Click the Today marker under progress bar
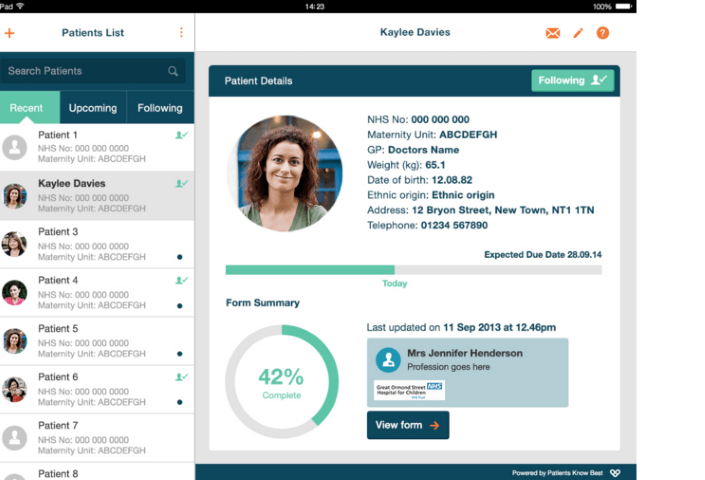The image size is (705, 480). (x=395, y=284)
